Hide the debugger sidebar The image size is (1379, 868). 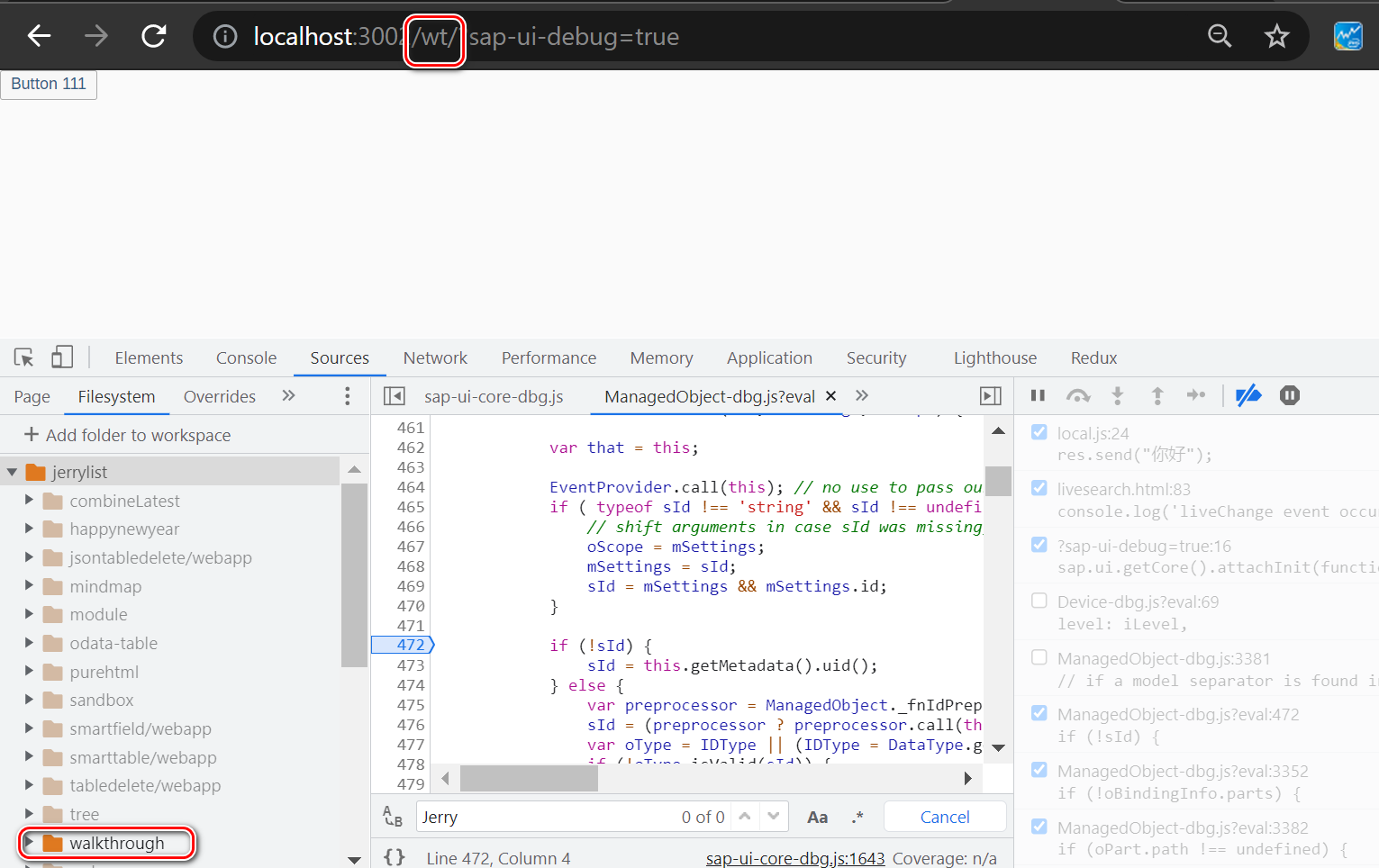[x=991, y=396]
